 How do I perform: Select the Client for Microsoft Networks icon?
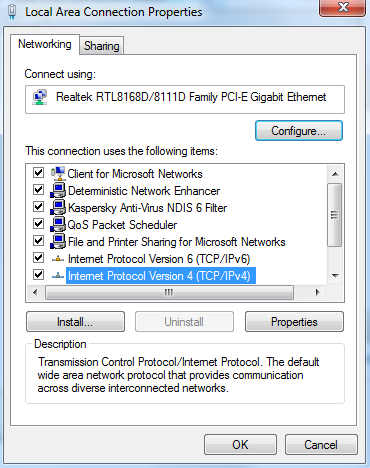point(58,173)
